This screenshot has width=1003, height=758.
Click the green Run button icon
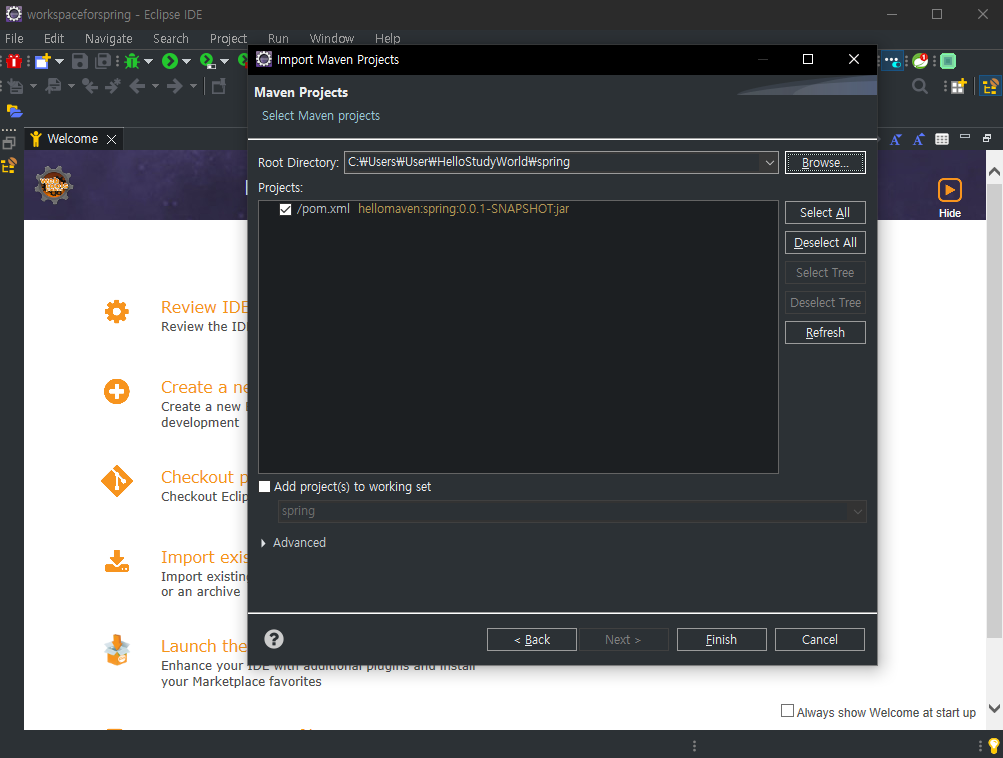170,61
